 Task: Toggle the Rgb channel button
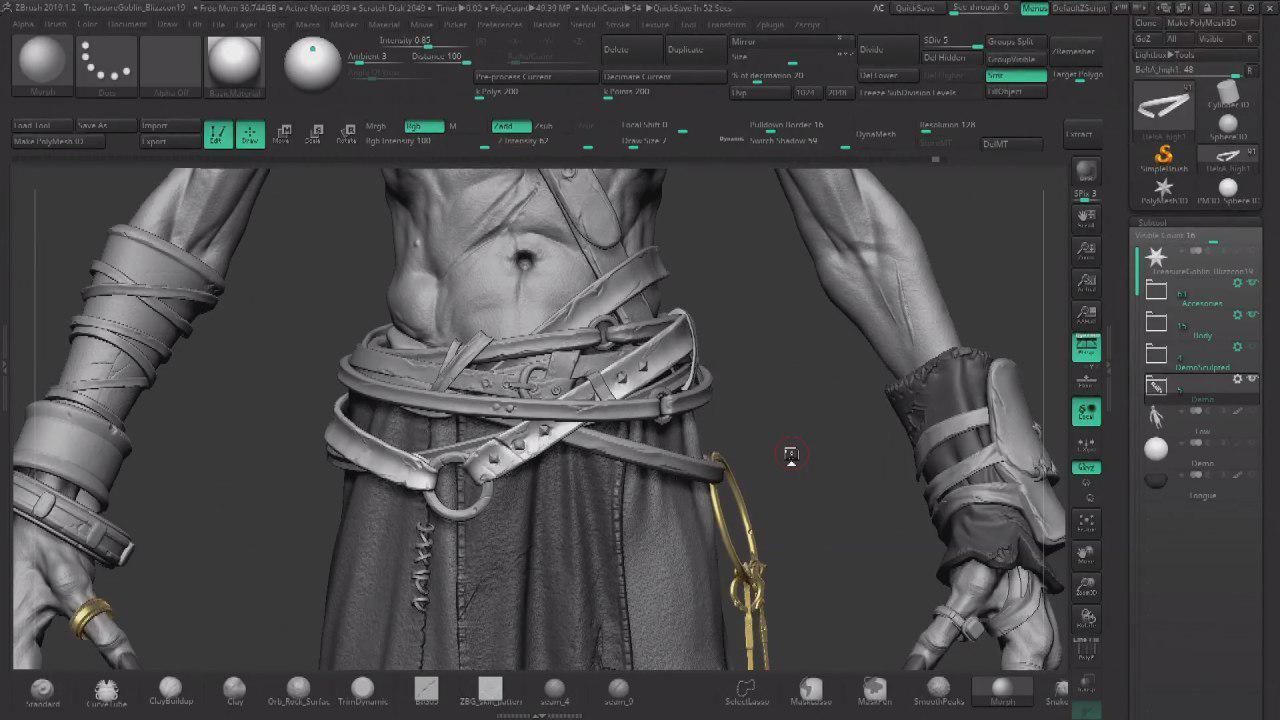point(424,126)
